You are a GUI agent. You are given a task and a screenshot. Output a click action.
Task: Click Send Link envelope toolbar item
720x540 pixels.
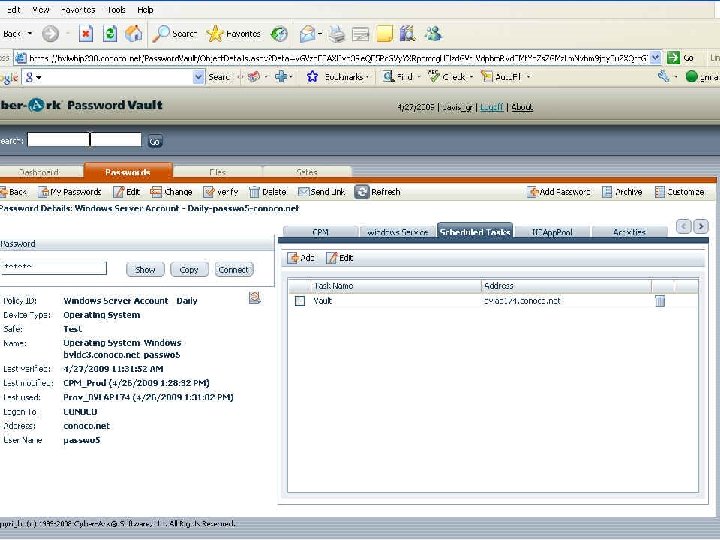click(322, 192)
